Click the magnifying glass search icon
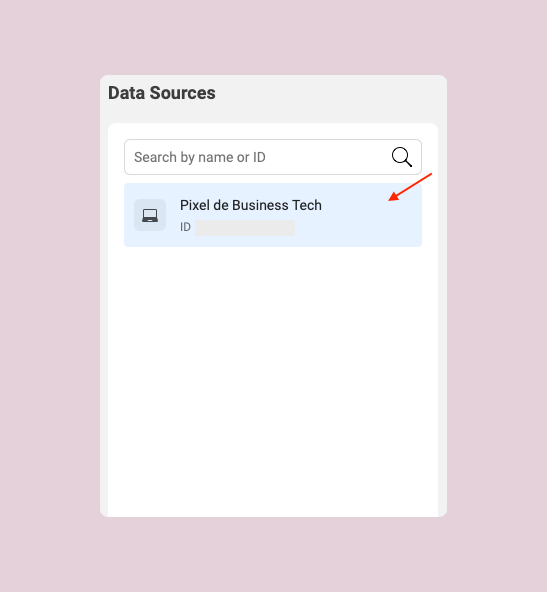Screen dimensions: 547x592 point(402,157)
